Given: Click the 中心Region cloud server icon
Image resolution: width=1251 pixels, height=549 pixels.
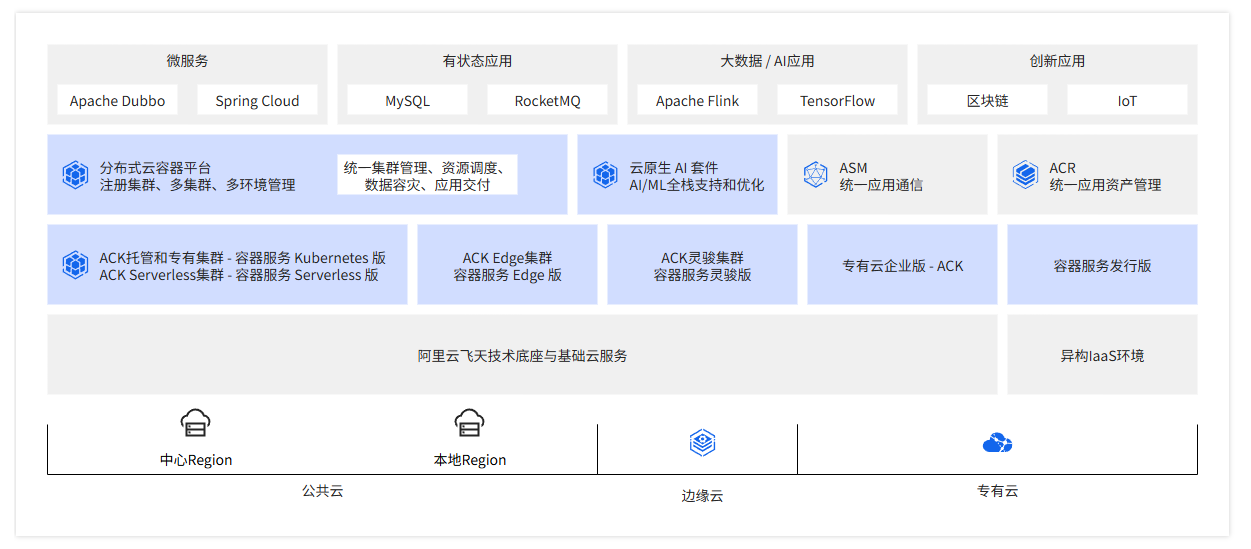Looking at the screenshot, I should pyautogui.click(x=196, y=423).
